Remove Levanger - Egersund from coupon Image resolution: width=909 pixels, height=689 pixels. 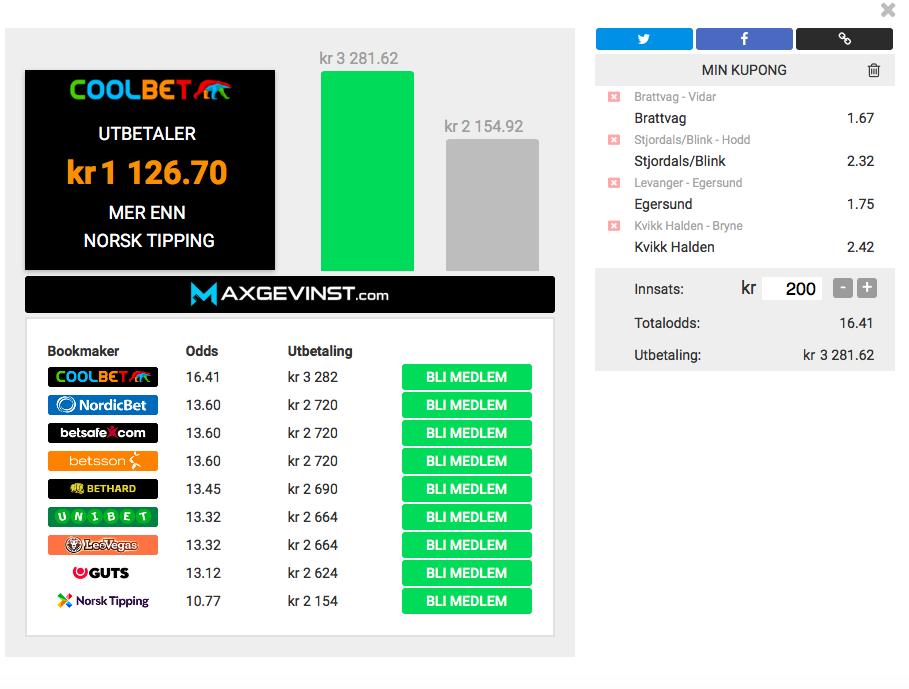614,183
